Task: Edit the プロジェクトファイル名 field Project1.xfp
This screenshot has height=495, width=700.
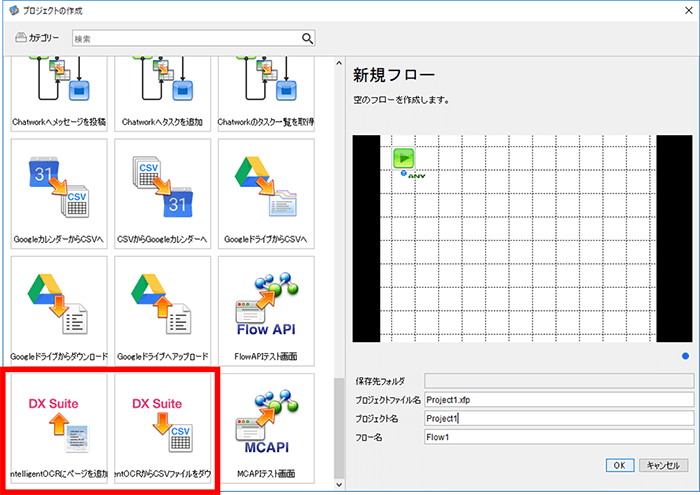Action: pos(559,399)
